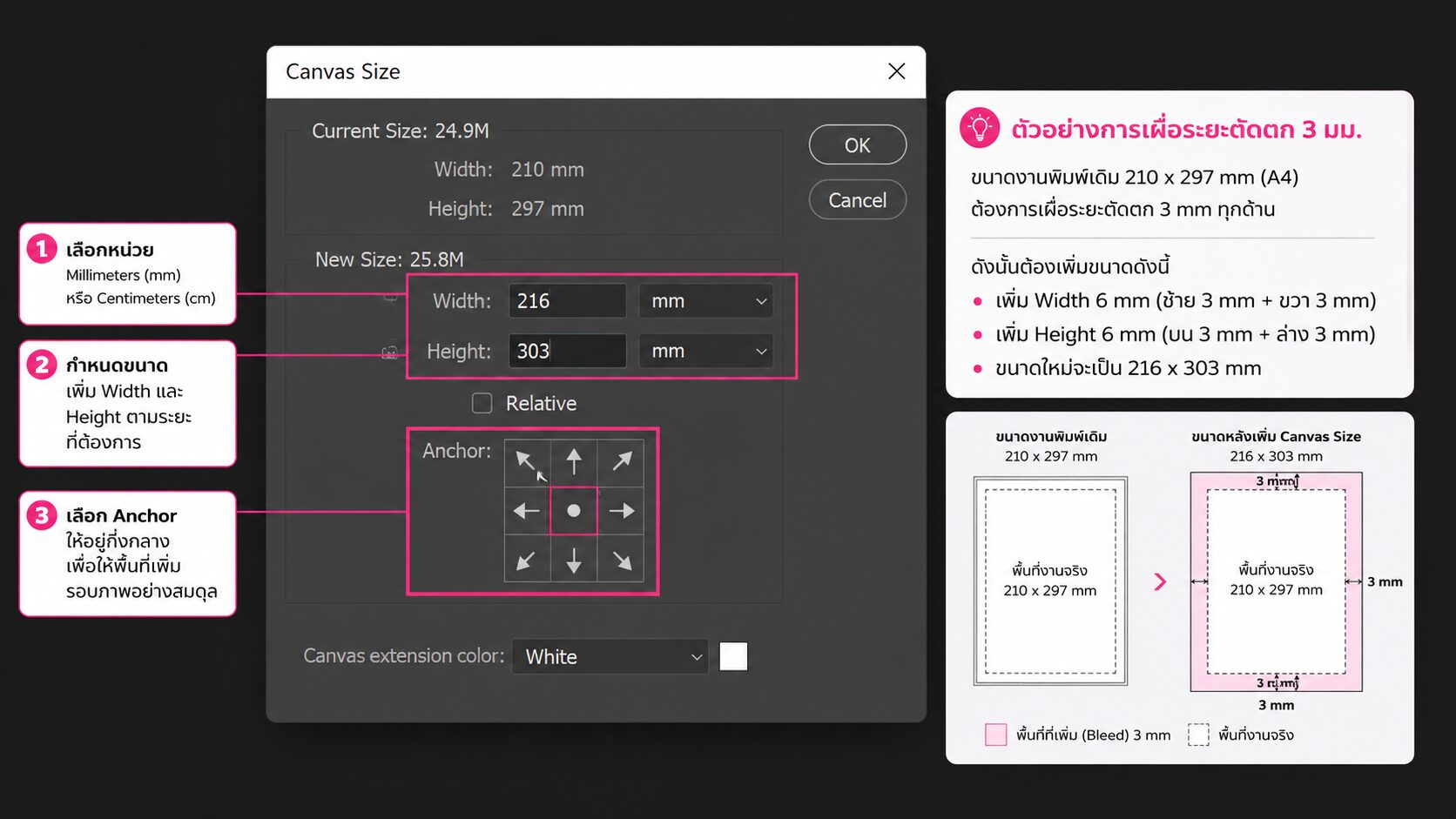Select the bottom-center anchor arrow

(x=574, y=559)
